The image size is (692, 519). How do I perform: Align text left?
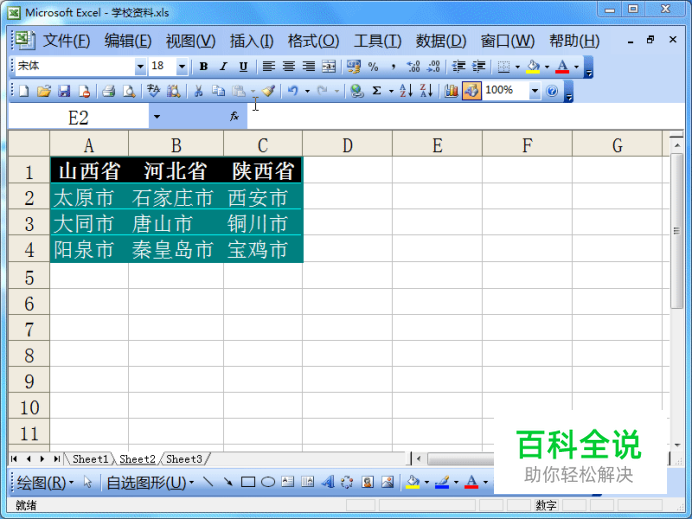268,67
